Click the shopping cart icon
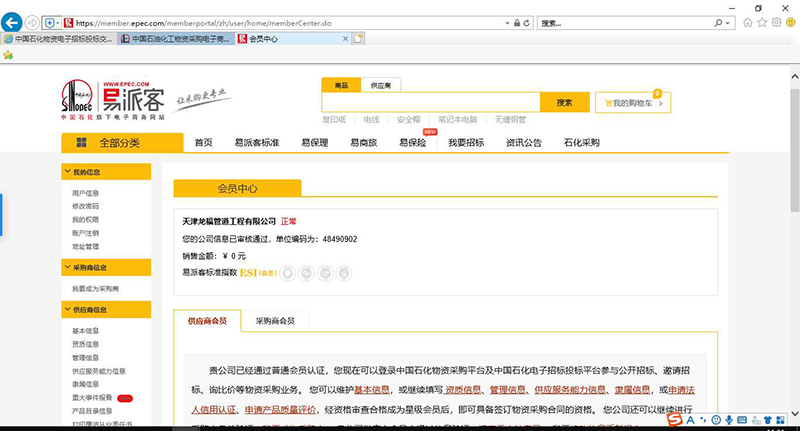This screenshot has width=800, height=431. pyautogui.click(x=608, y=103)
